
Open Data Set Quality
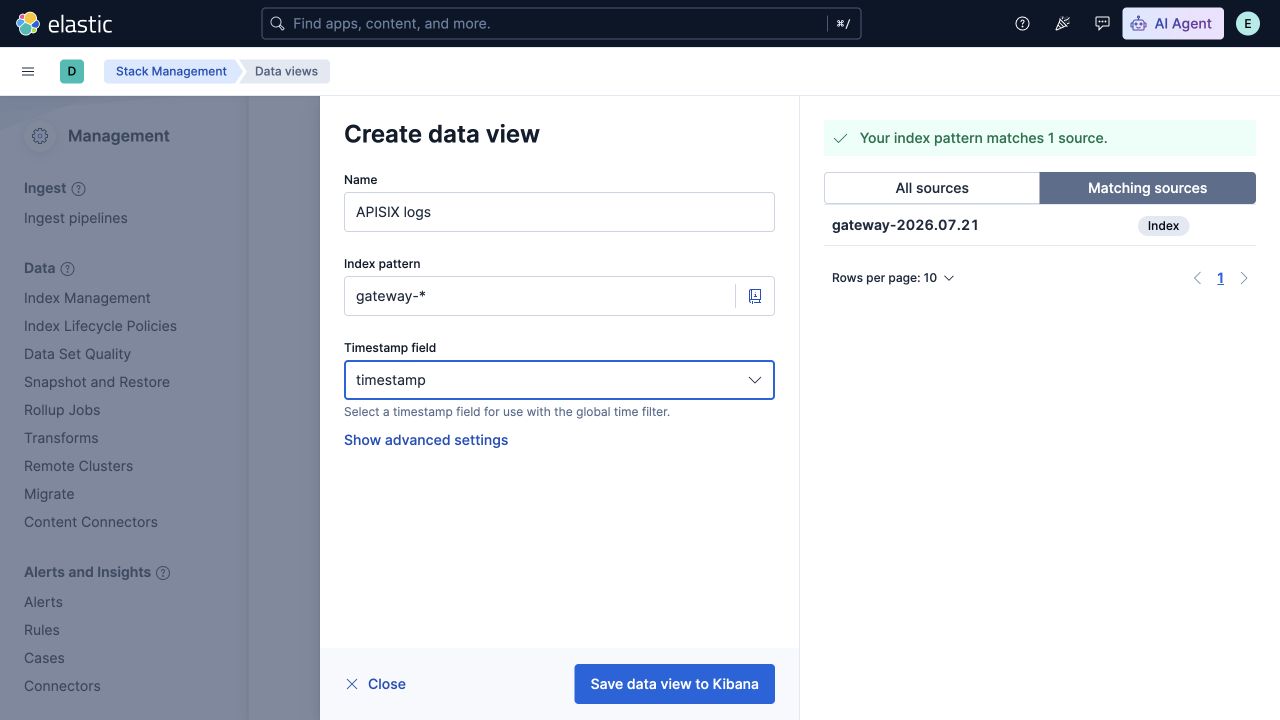pyautogui.click(x=77, y=354)
